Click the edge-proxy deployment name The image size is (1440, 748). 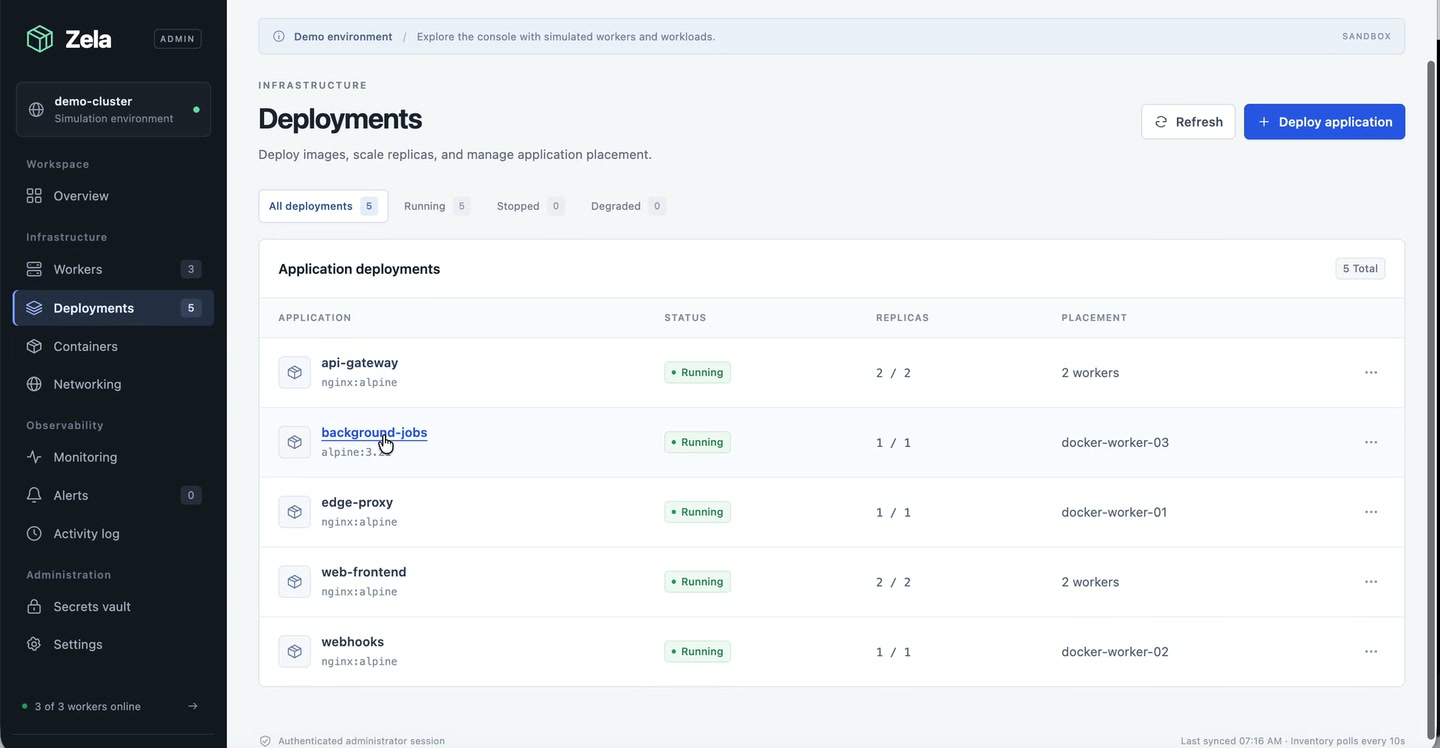(357, 503)
